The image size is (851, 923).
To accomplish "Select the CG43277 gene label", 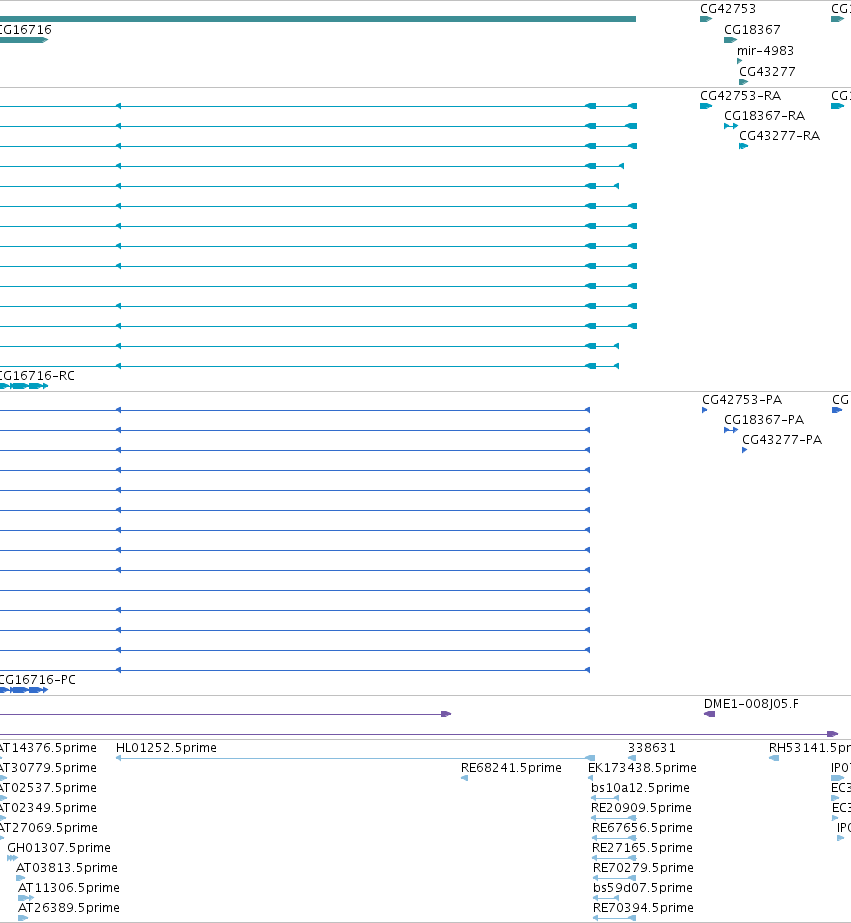I will pos(767,72).
